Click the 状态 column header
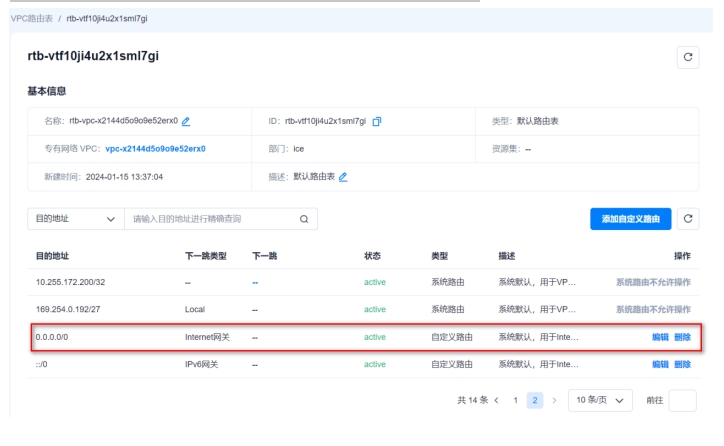This screenshot has width=724, height=446. 372,256
